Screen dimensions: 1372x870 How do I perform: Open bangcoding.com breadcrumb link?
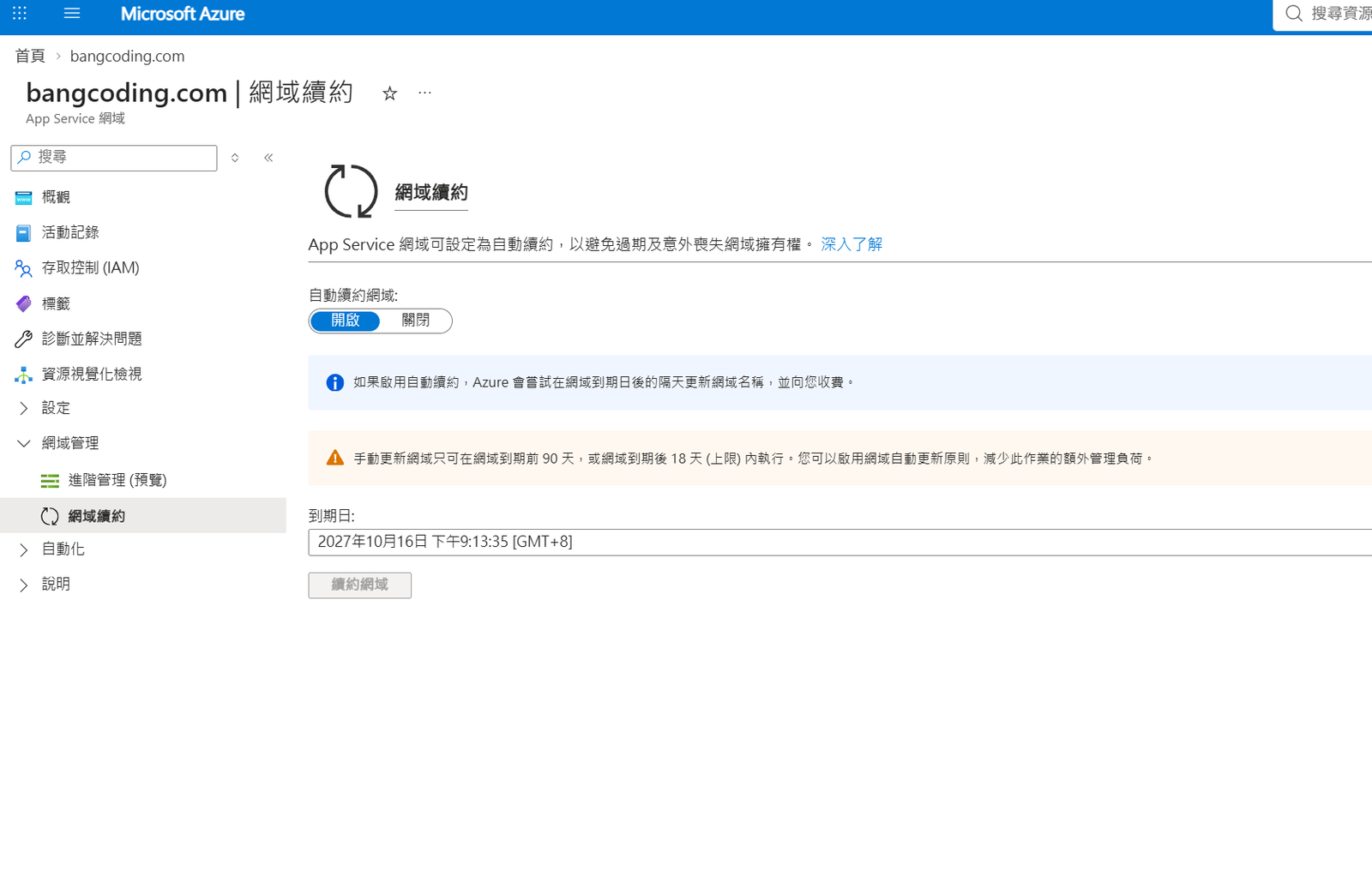(127, 56)
